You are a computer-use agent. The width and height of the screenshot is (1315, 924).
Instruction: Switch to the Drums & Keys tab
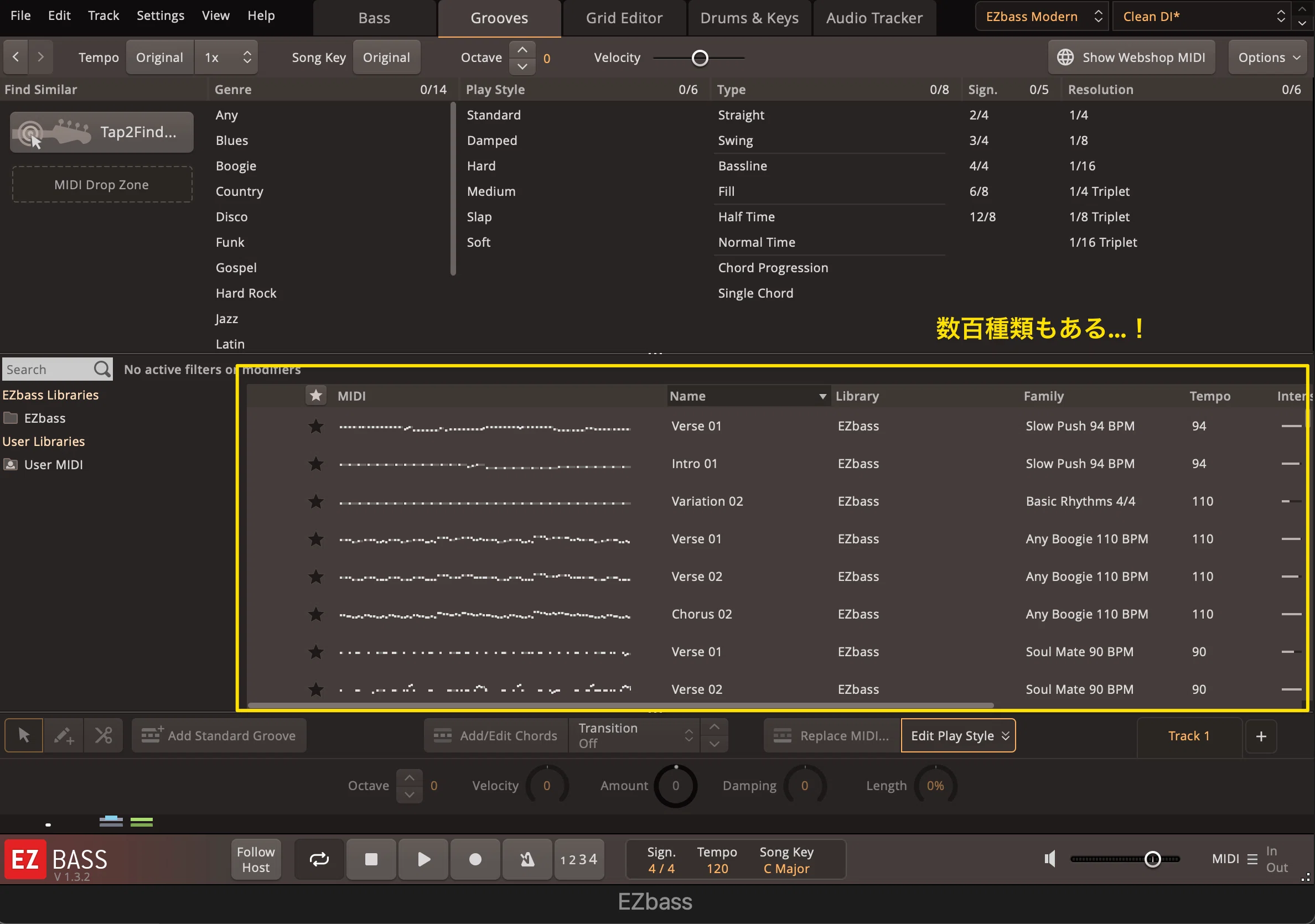(749, 18)
